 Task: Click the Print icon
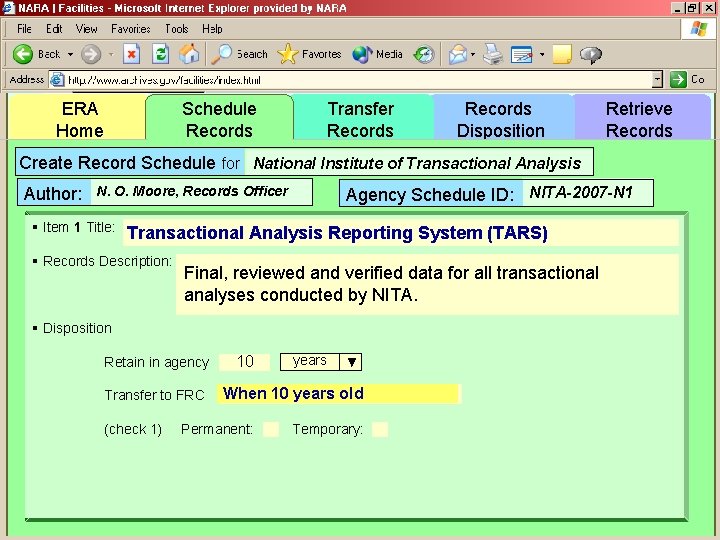point(493,54)
